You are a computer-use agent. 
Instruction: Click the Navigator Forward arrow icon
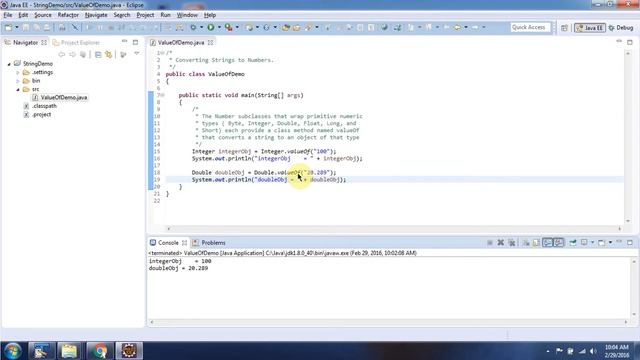[72, 54]
